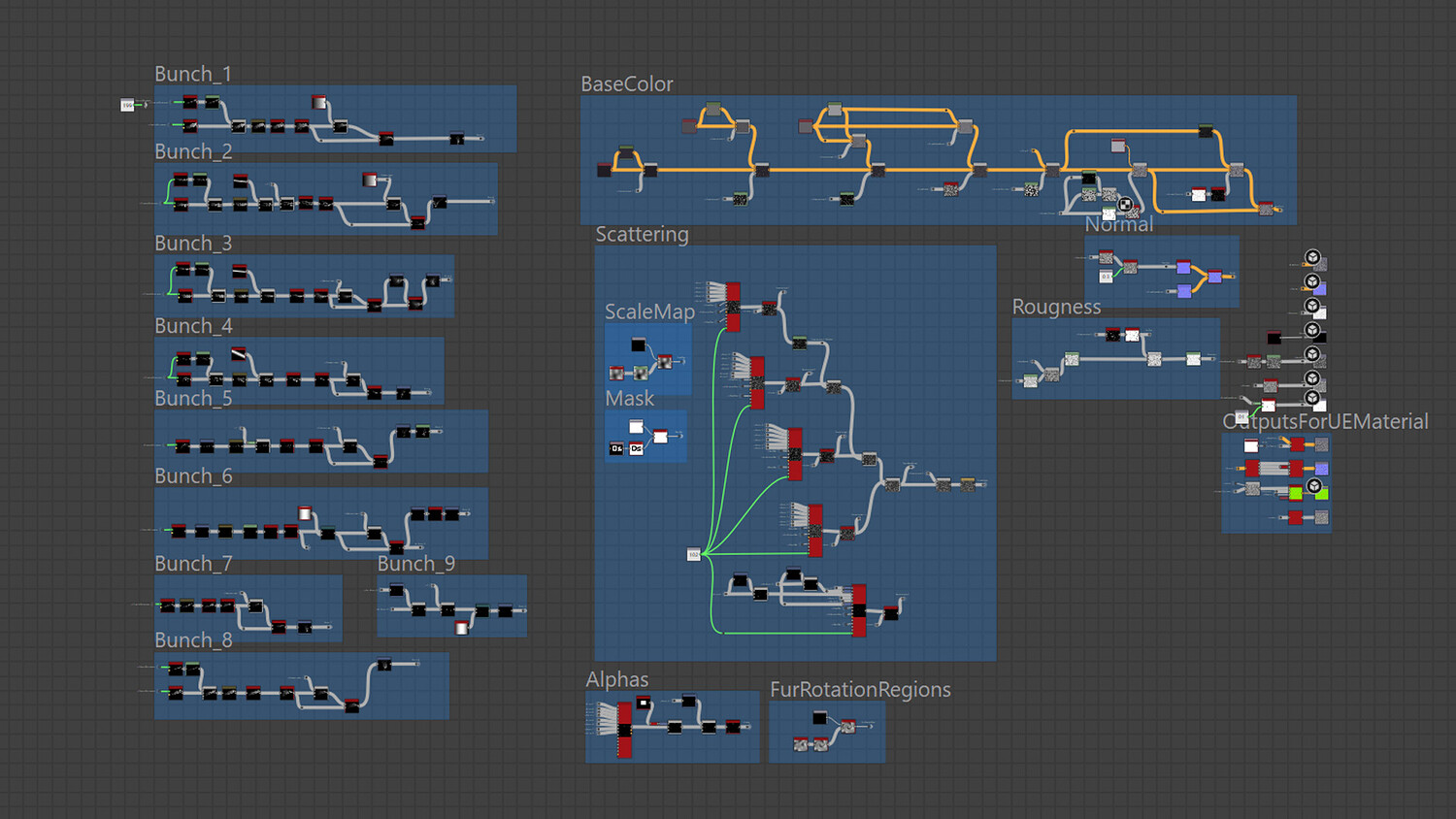1456x819 pixels.
Task: Click the Alphas frame title
Action: (x=616, y=679)
